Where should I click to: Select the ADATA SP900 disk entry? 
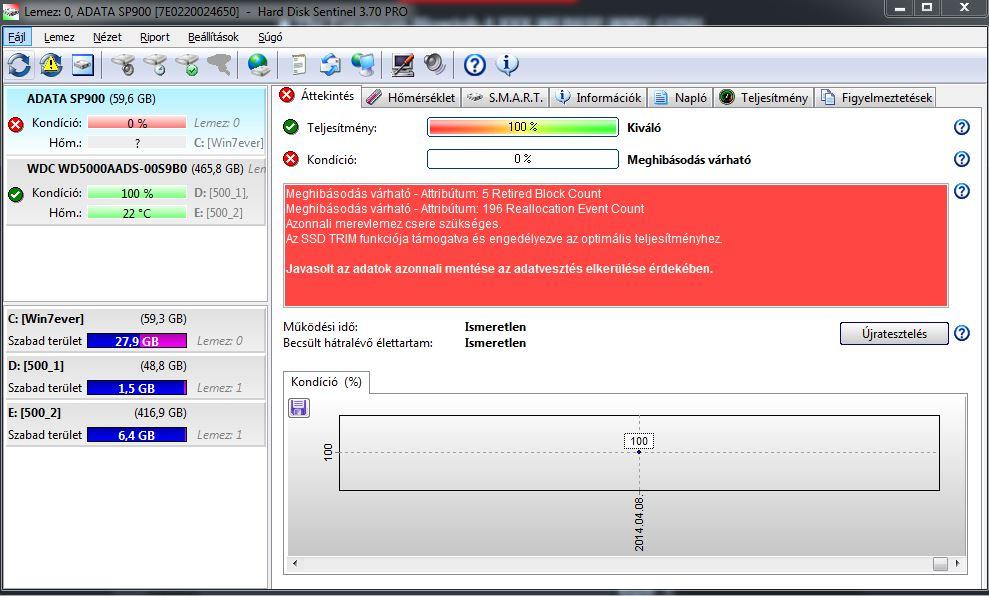[136, 121]
